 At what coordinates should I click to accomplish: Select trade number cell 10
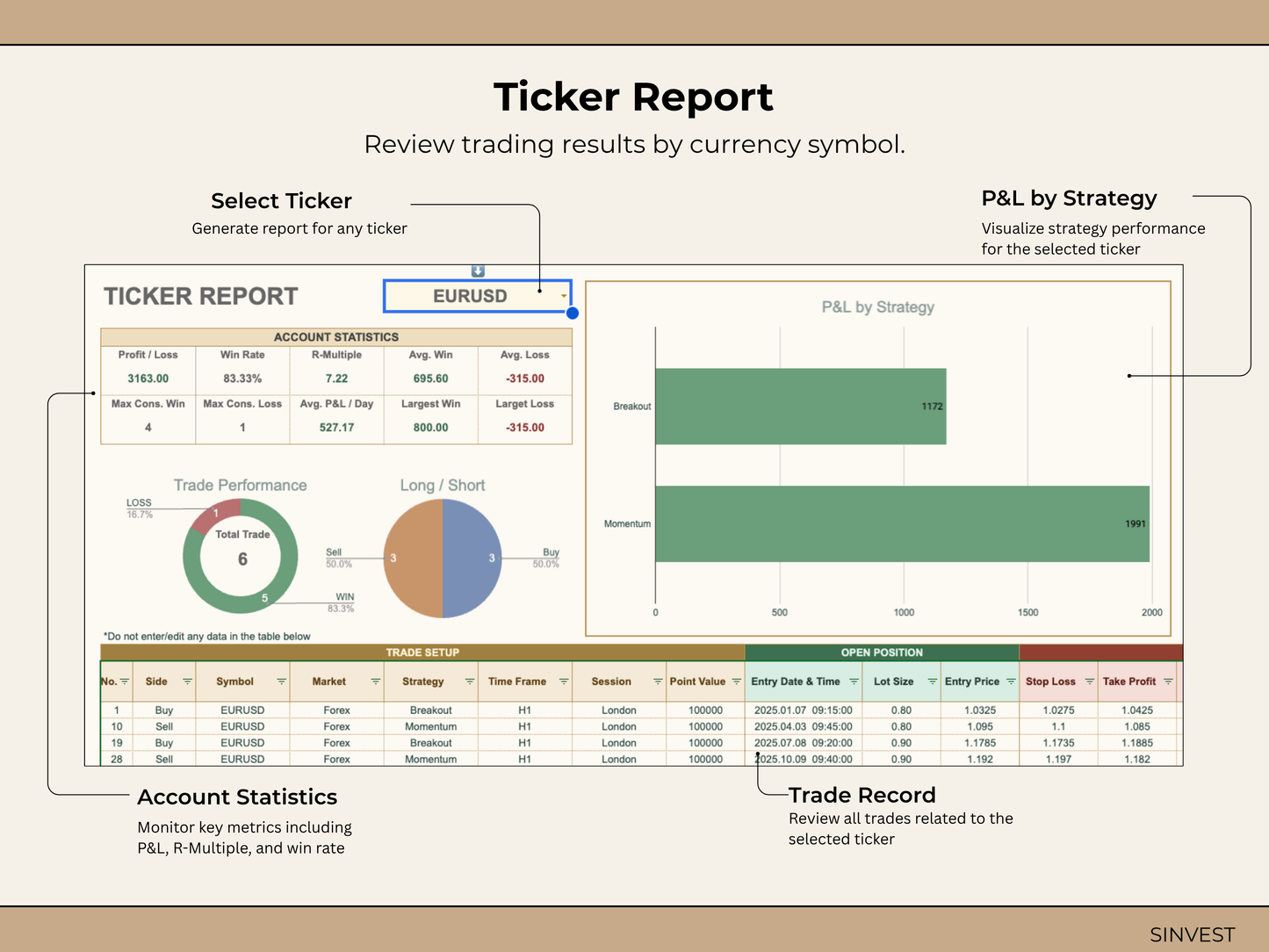point(117,727)
